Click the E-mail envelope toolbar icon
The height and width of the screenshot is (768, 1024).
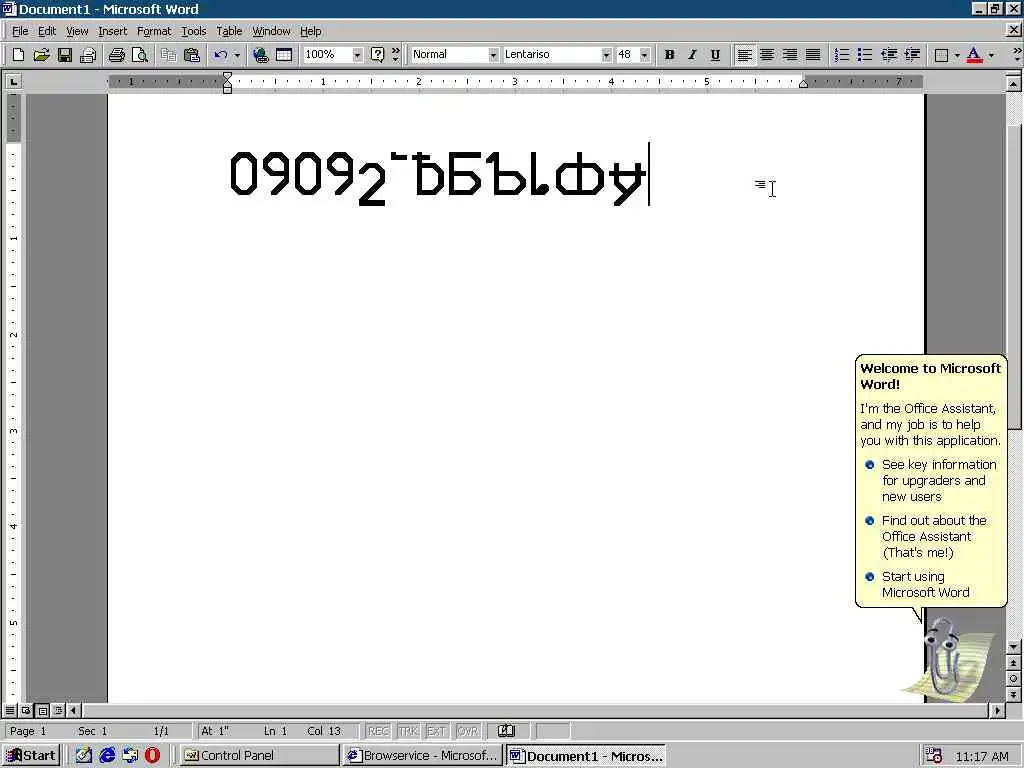88,55
